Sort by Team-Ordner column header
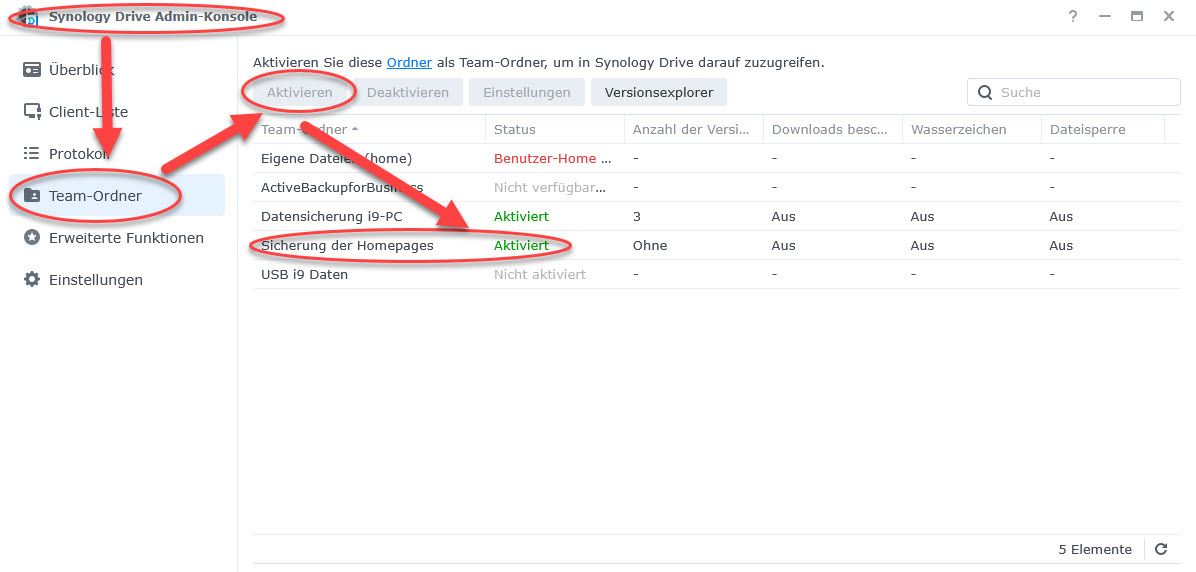Image resolution: width=1196 pixels, height=572 pixels. click(x=304, y=129)
